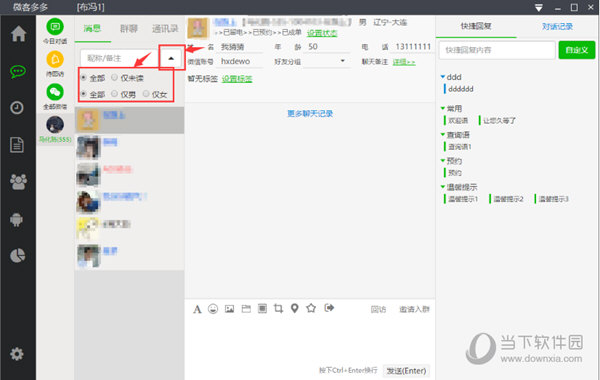This screenshot has height=380, width=600.
Task: Click the 设置标签 link
Action: pos(237,79)
